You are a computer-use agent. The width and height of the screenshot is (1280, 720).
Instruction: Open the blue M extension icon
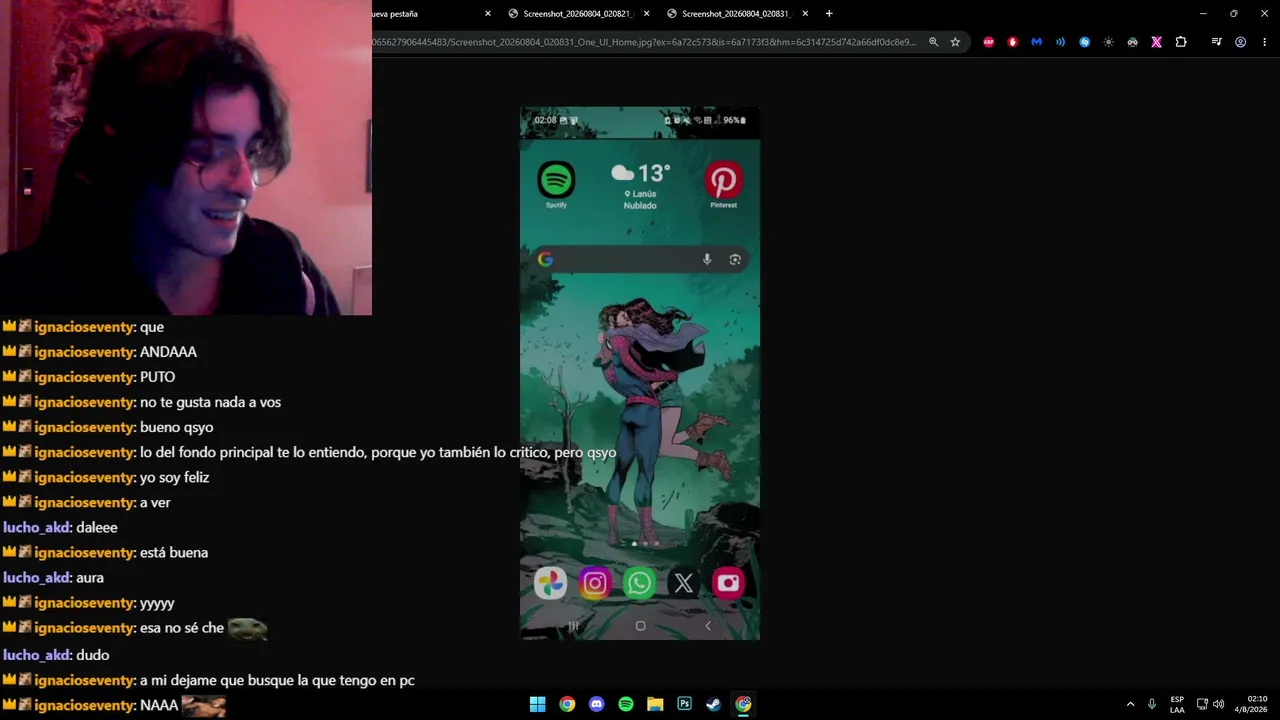tap(1036, 42)
